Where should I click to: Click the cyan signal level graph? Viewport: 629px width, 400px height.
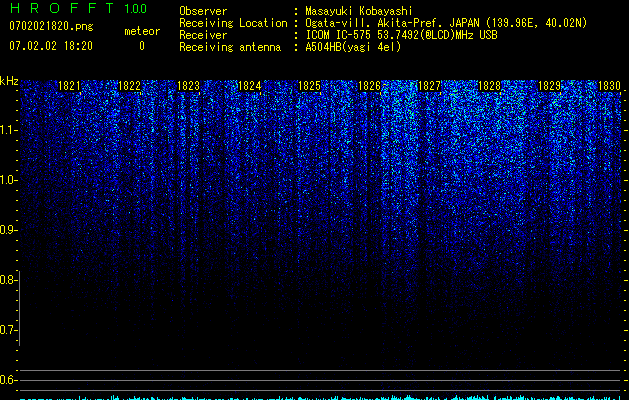coord(321,398)
